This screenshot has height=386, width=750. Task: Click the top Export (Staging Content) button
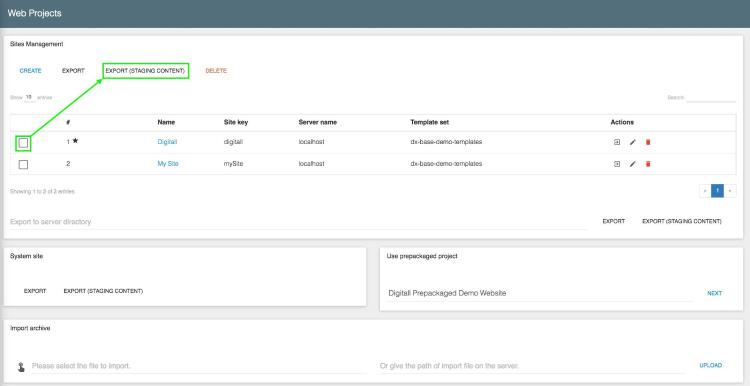pos(145,71)
